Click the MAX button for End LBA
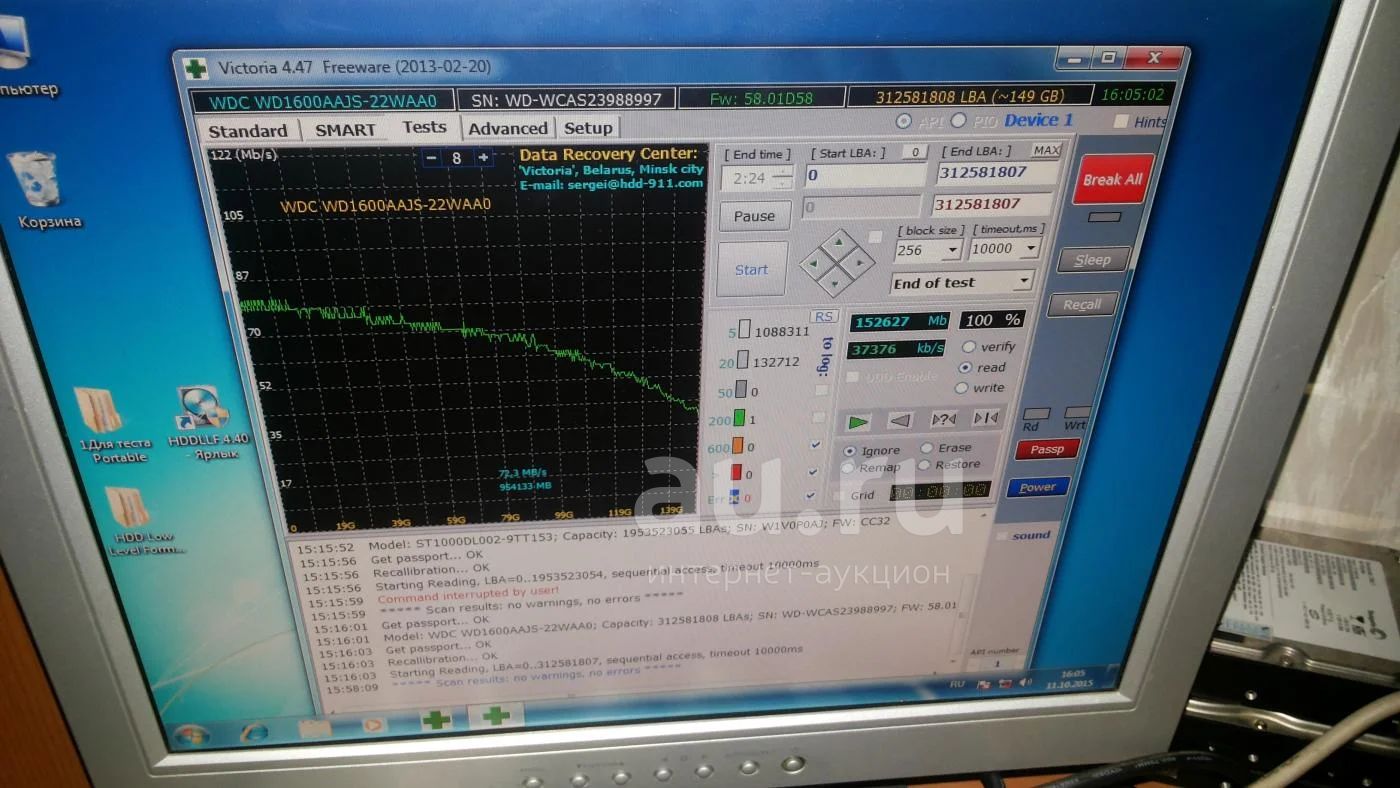Viewport: 1400px width, 788px height. [1046, 150]
